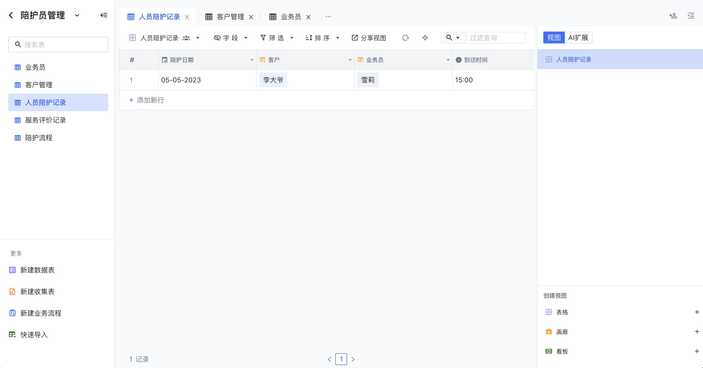Open the 人员陪护记录 view name dropdown
Viewport: 703px width, 368px height.
(198, 38)
